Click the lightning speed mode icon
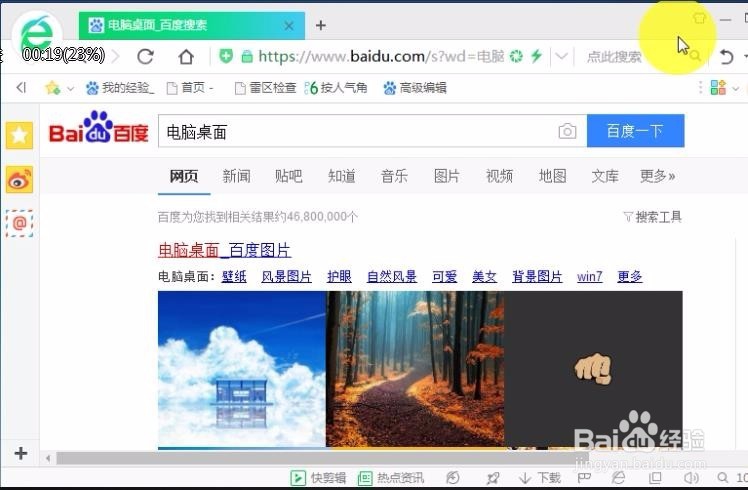The image size is (748, 490). [536, 56]
